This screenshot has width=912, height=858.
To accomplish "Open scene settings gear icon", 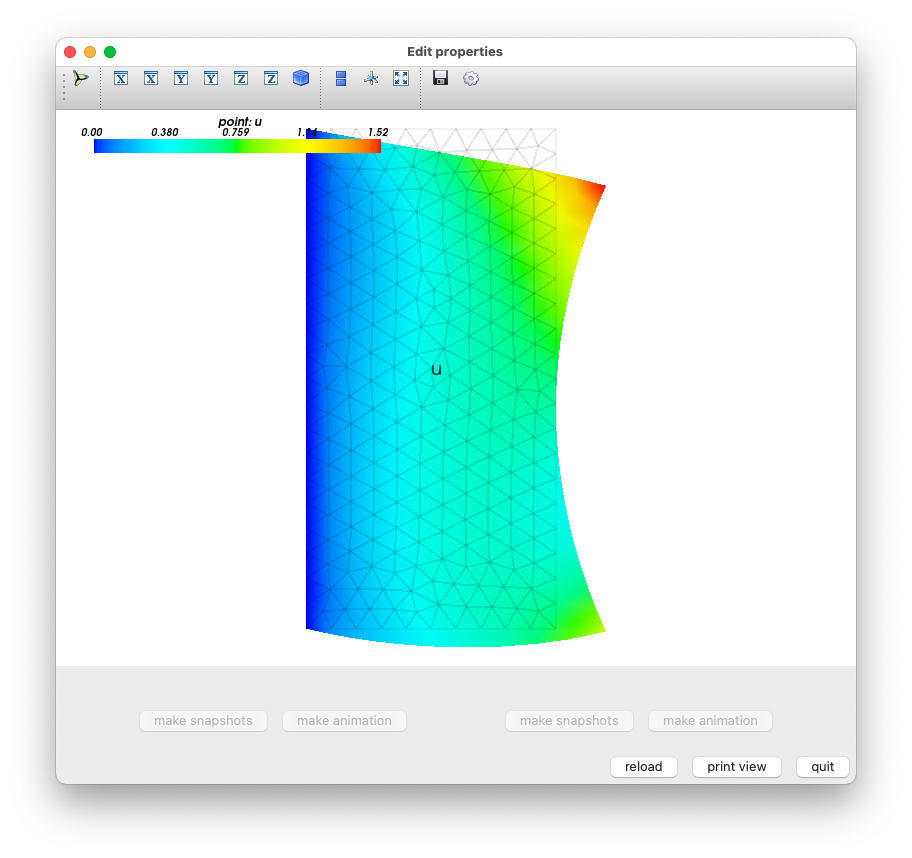I will click(471, 78).
